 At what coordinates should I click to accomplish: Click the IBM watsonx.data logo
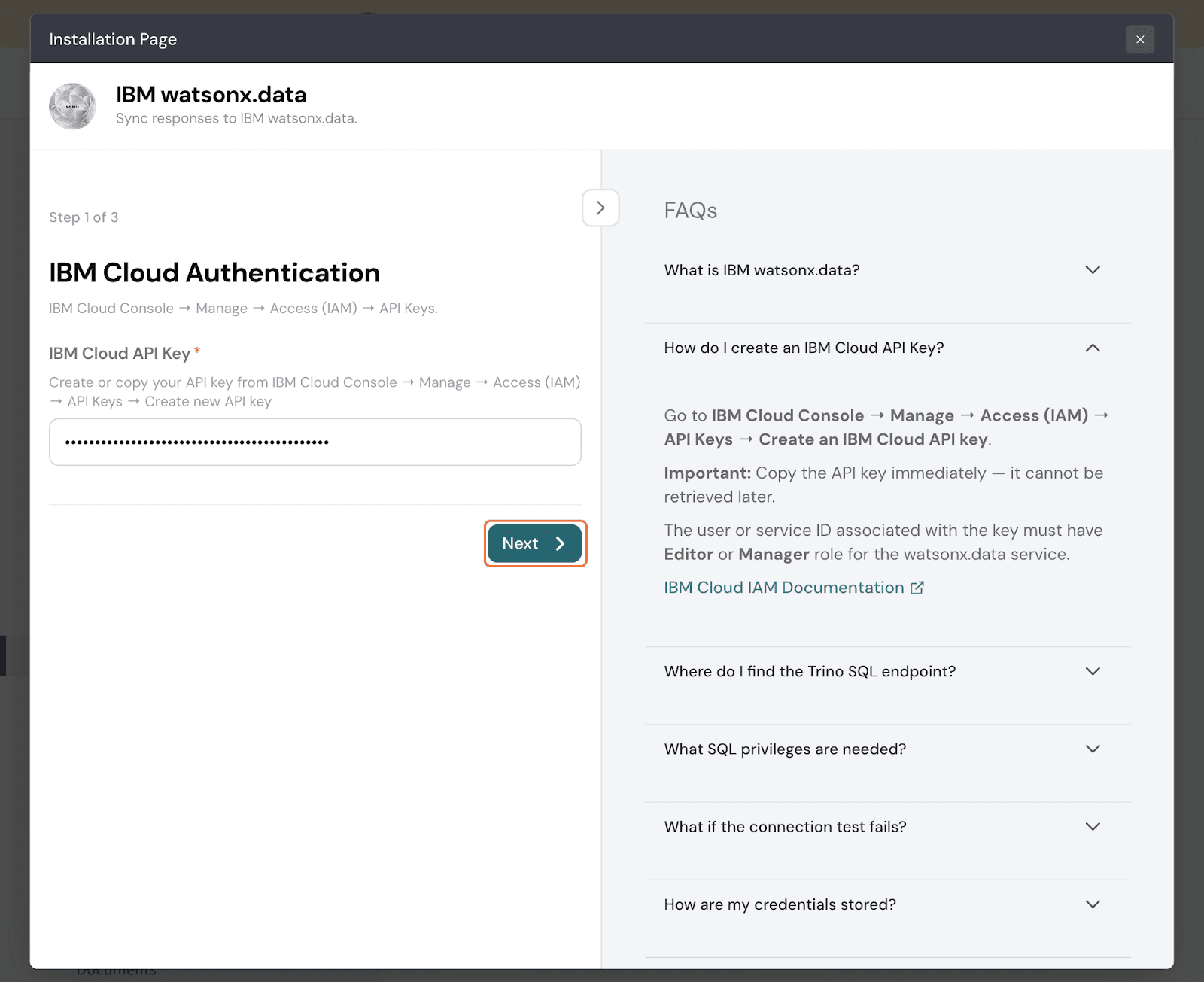pyautogui.click(x=72, y=106)
